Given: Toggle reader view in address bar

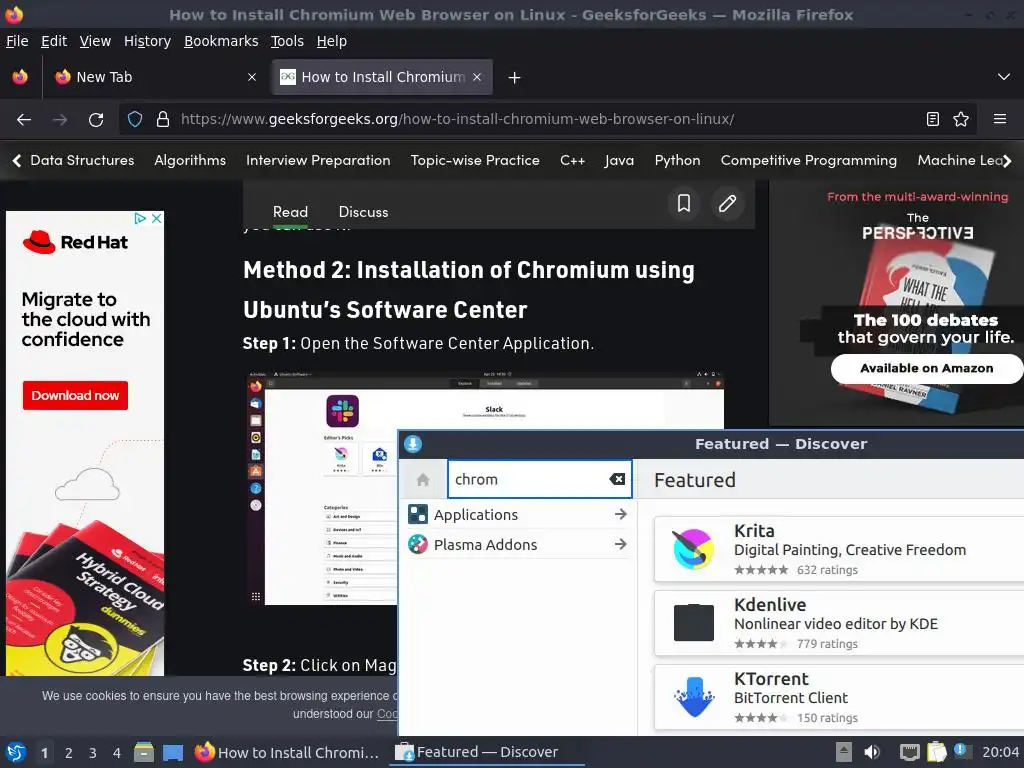Looking at the screenshot, I should tap(933, 119).
